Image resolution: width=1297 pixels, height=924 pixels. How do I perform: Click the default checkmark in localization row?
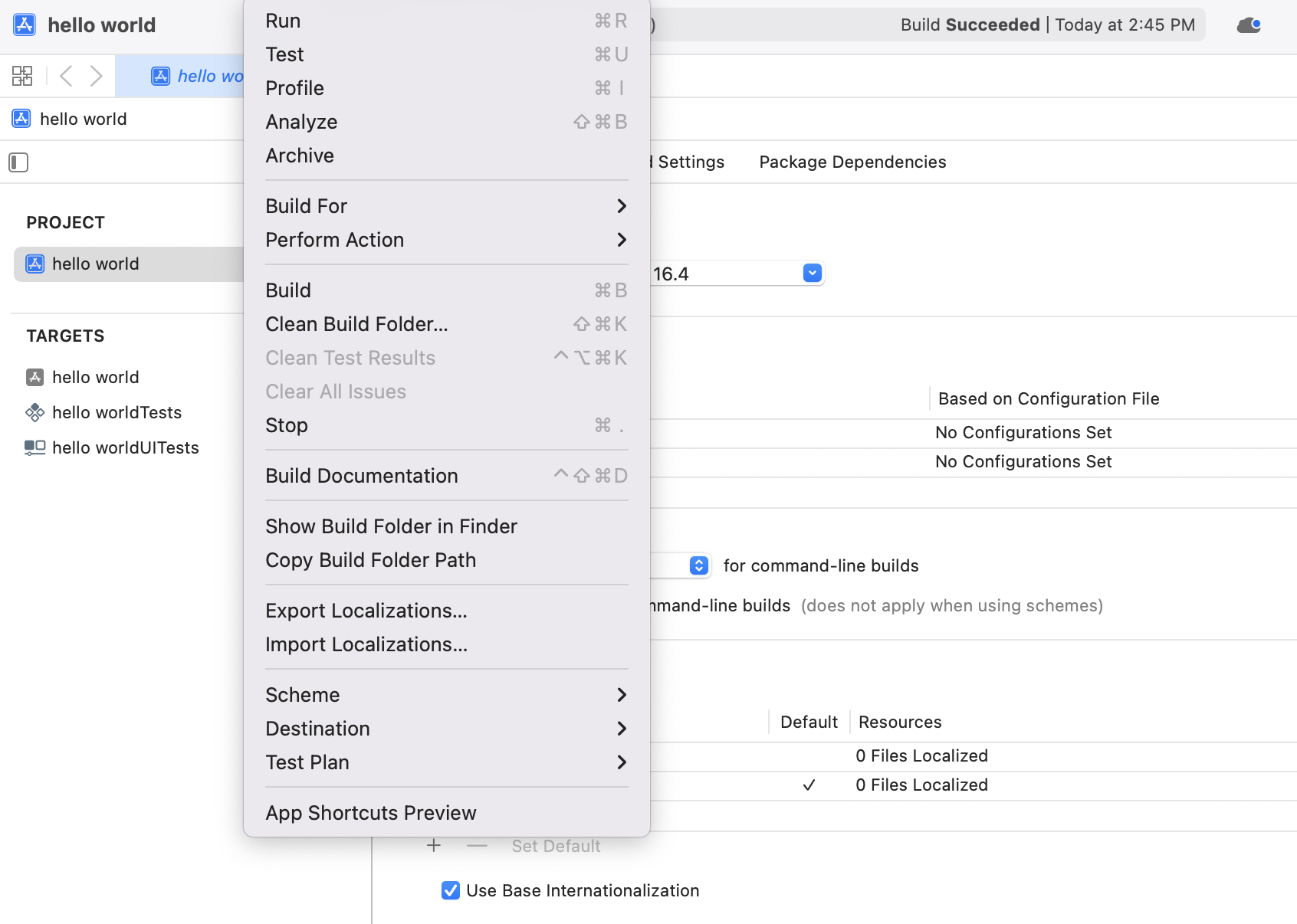point(809,785)
